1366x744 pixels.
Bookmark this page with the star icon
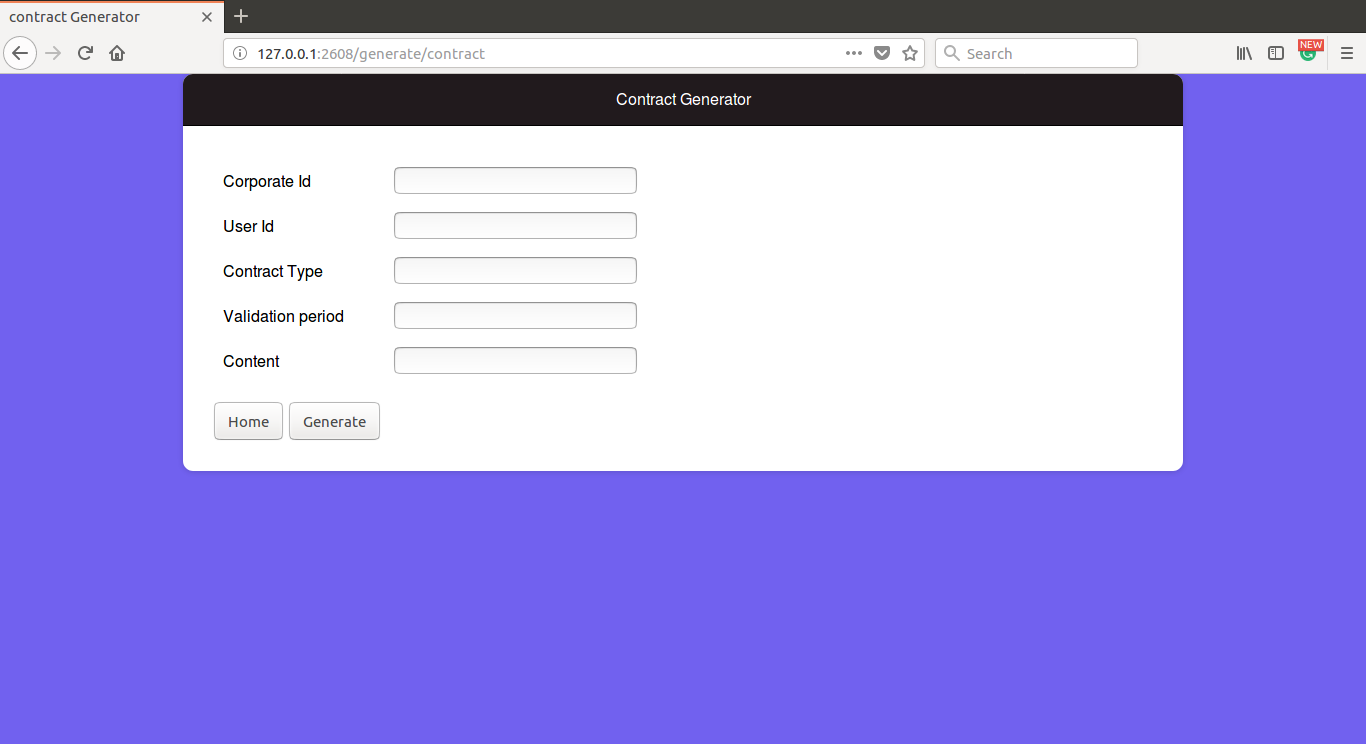(x=910, y=53)
